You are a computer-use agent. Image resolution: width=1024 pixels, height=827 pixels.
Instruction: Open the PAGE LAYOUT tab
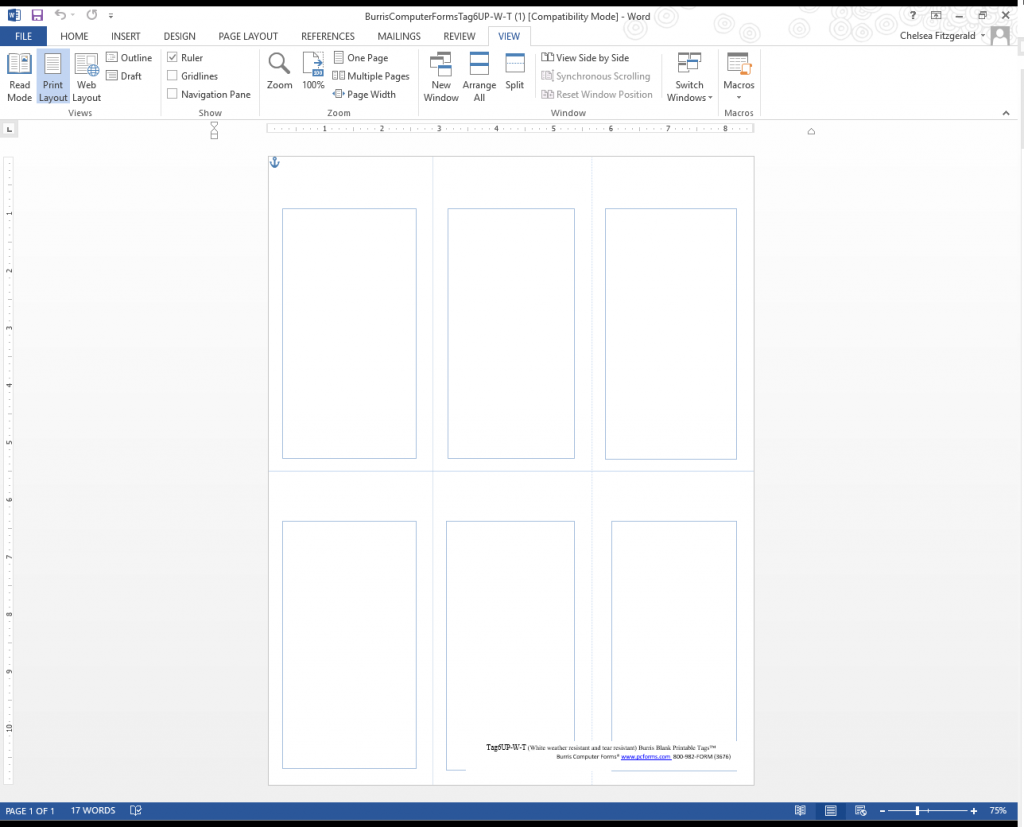248,37
